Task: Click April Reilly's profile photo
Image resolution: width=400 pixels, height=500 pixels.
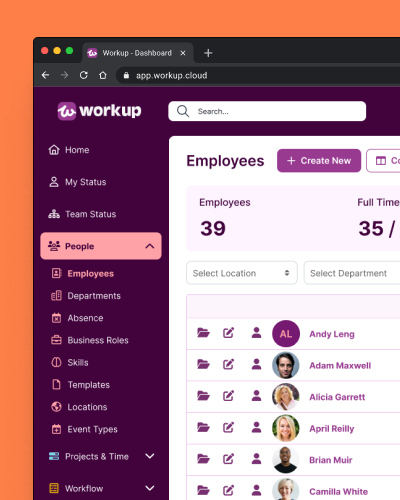Action: coord(286,428)
